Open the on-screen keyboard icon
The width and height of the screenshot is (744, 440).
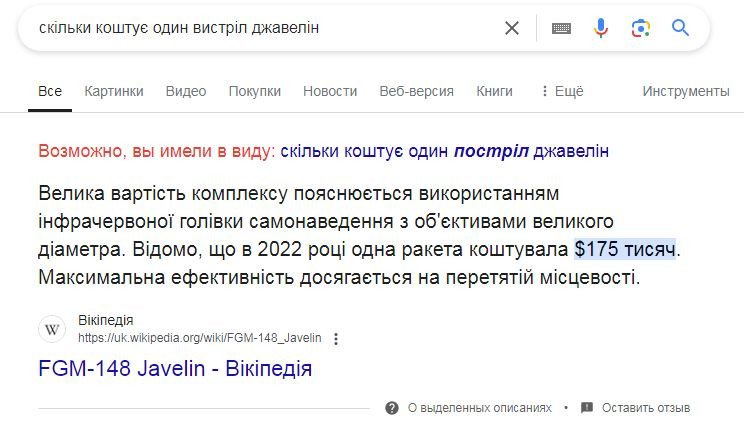[x=561, y=28]
